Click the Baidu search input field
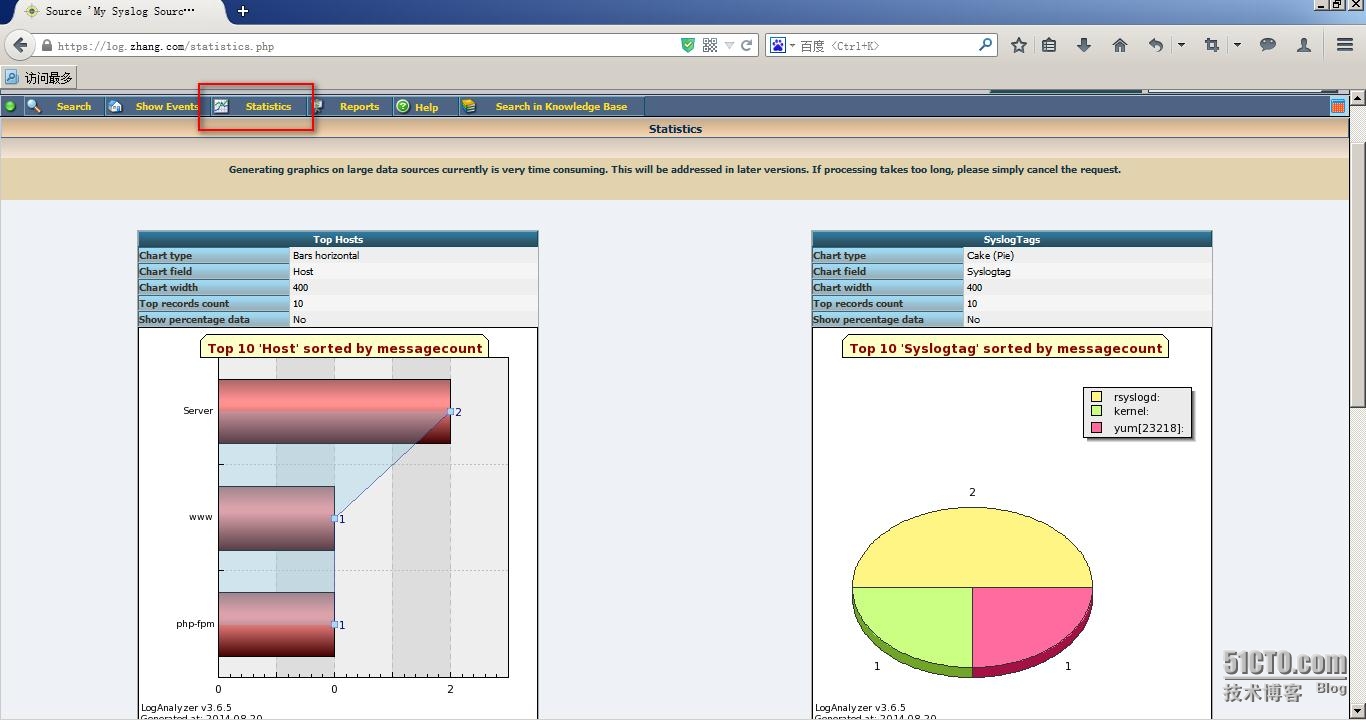This screenshot has width=1366, height=721. (x=888, y=46)
